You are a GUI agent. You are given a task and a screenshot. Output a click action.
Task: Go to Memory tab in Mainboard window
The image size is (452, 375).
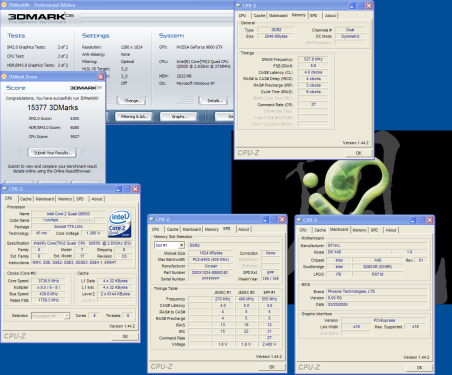(x=359, y=230)
